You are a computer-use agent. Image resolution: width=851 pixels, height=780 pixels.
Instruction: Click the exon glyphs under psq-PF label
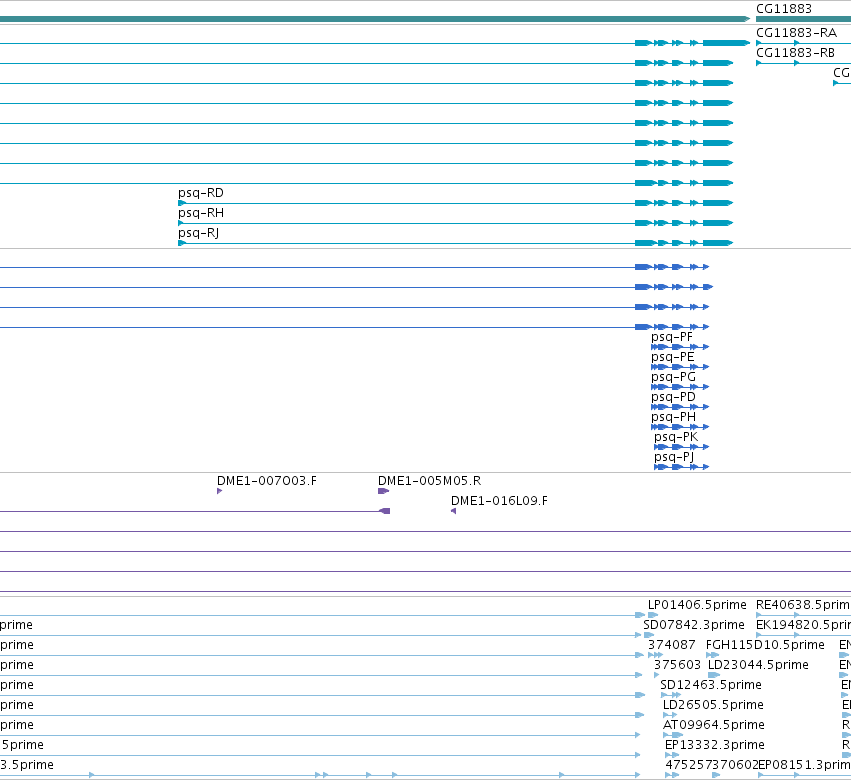click(x=680, y=347)
